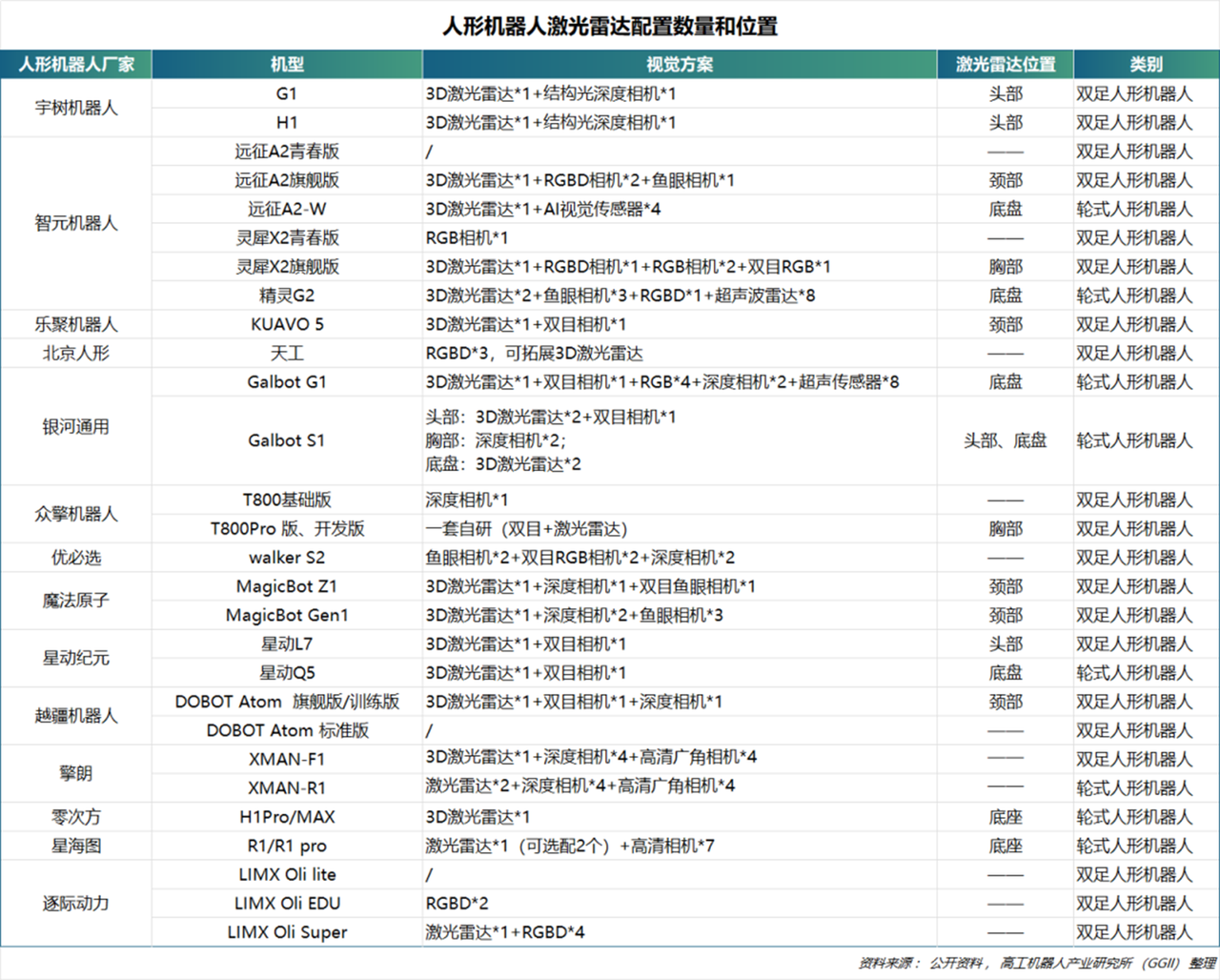The width and height of the screenshot is (1220, 980).
Task: Select the H1Pro/MAX lidar position cell 底座
Action: coord(1006,816)
